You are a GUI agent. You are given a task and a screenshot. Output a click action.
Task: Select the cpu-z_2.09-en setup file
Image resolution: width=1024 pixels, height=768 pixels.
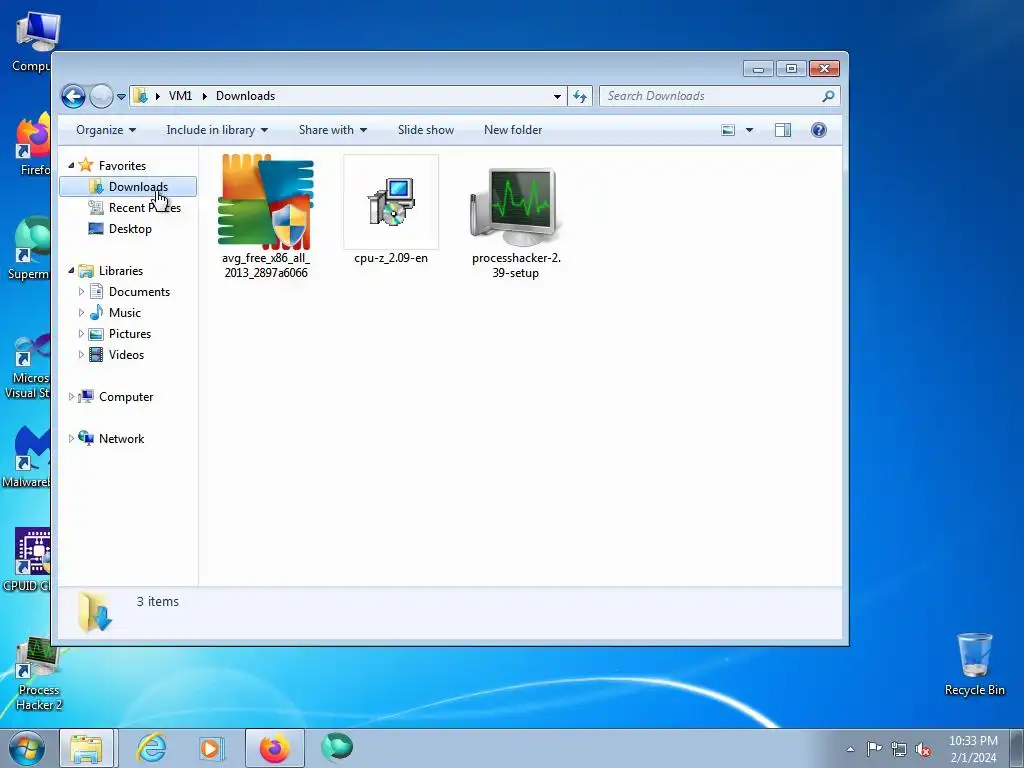tap(391, 210)
